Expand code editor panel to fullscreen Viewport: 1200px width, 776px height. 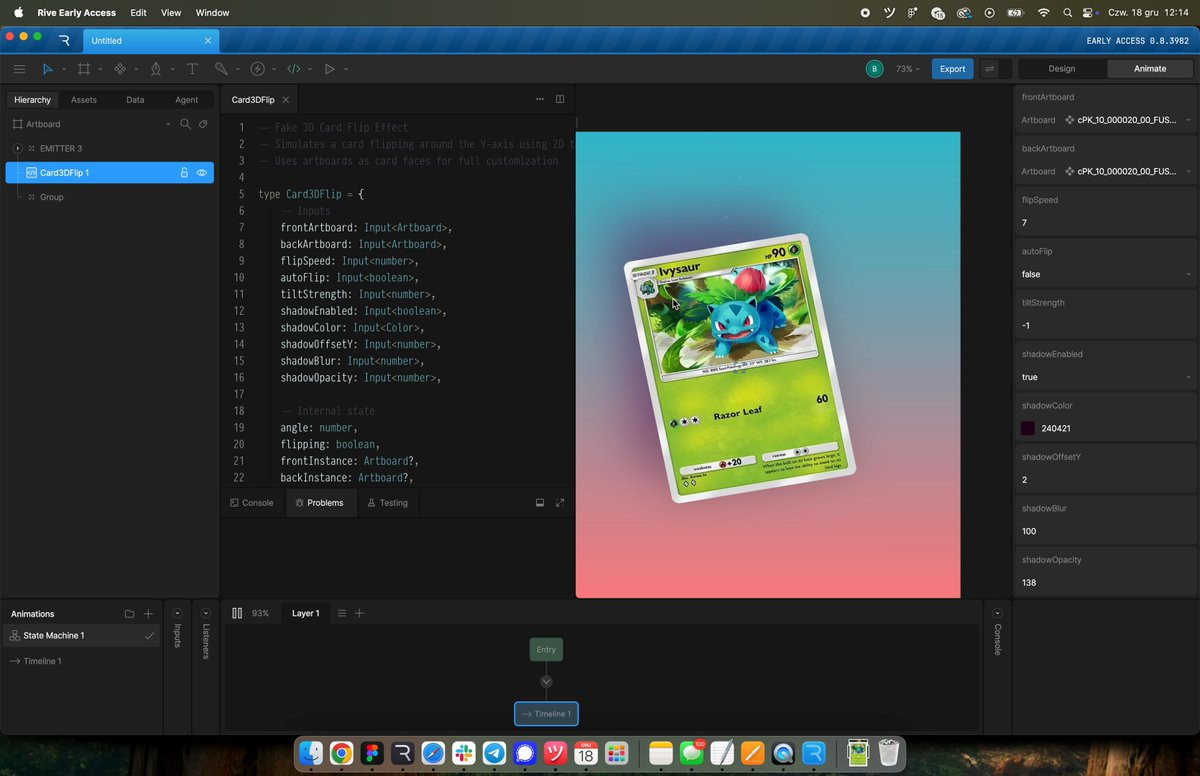point(560,503)
